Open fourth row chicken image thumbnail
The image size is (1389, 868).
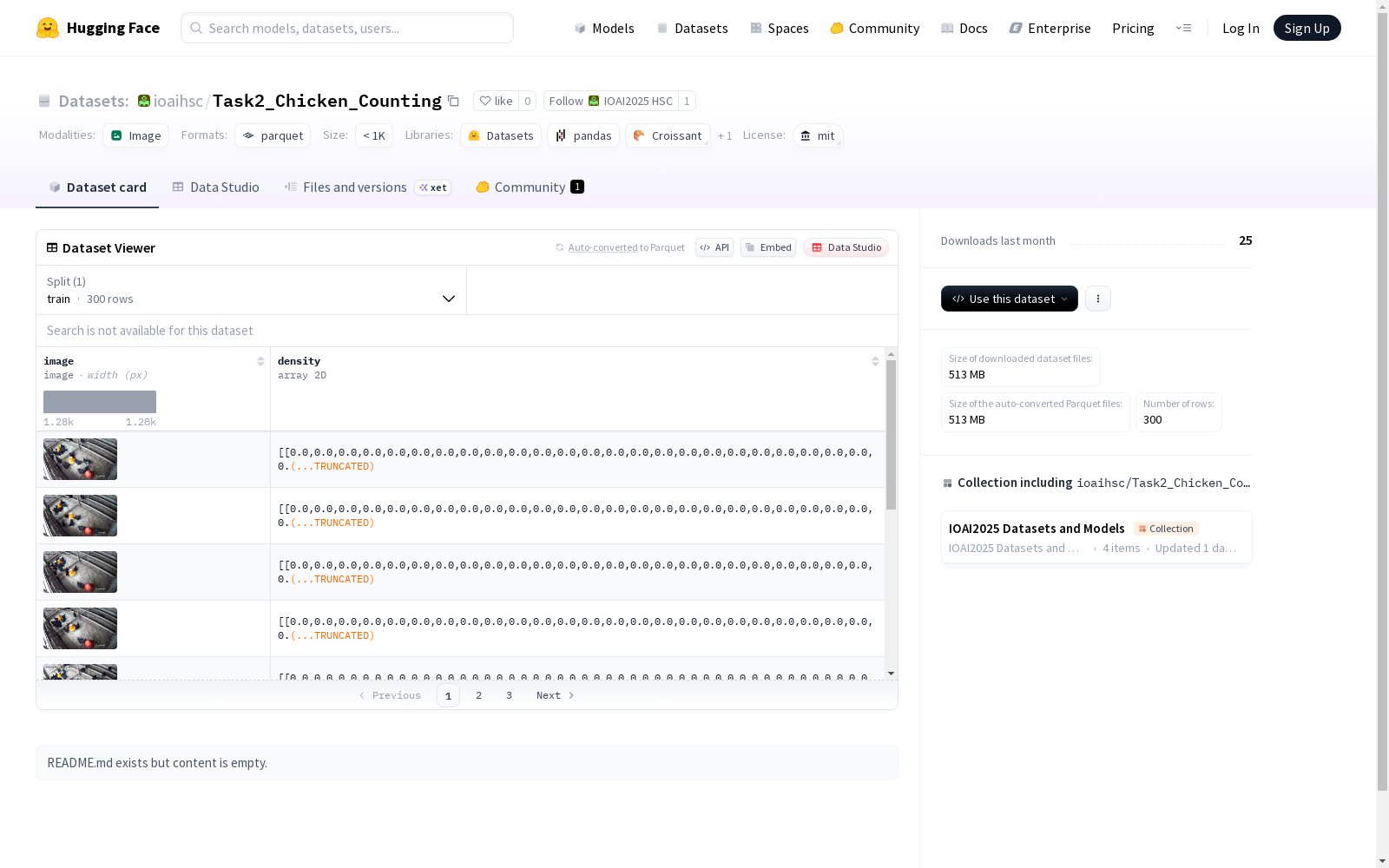(x=80, y=628)
